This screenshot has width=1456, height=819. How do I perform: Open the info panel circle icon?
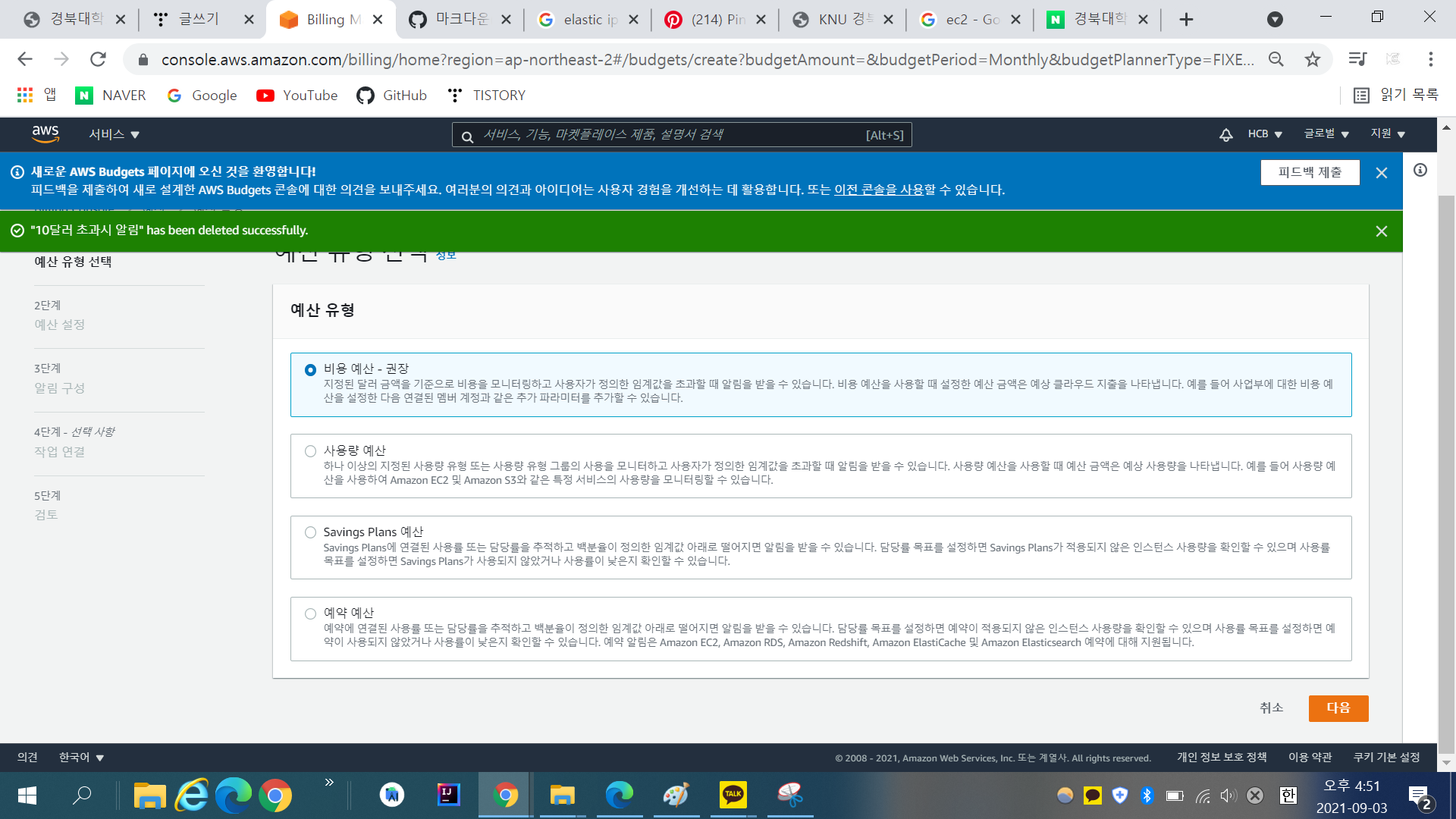tap(1420, 171)
